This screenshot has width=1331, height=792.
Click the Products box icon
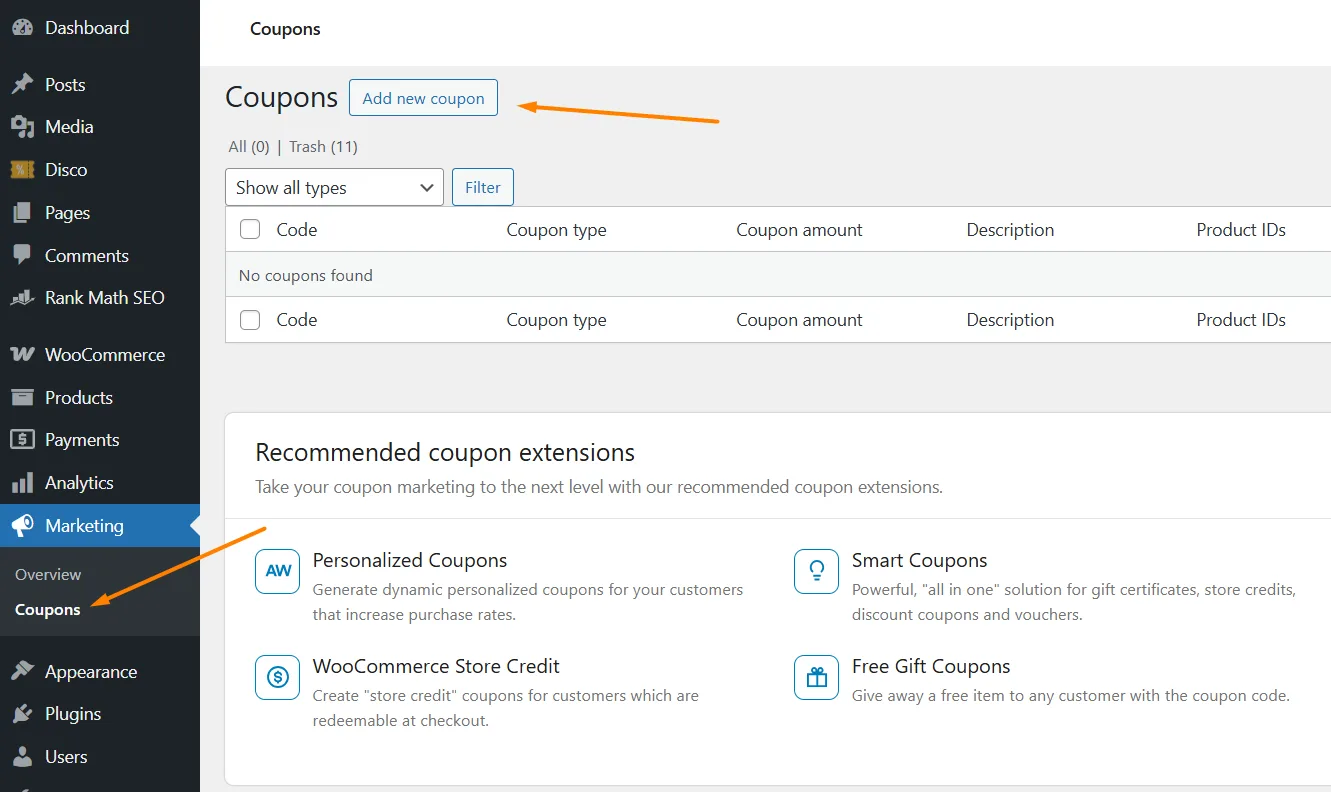click(22, 398)
